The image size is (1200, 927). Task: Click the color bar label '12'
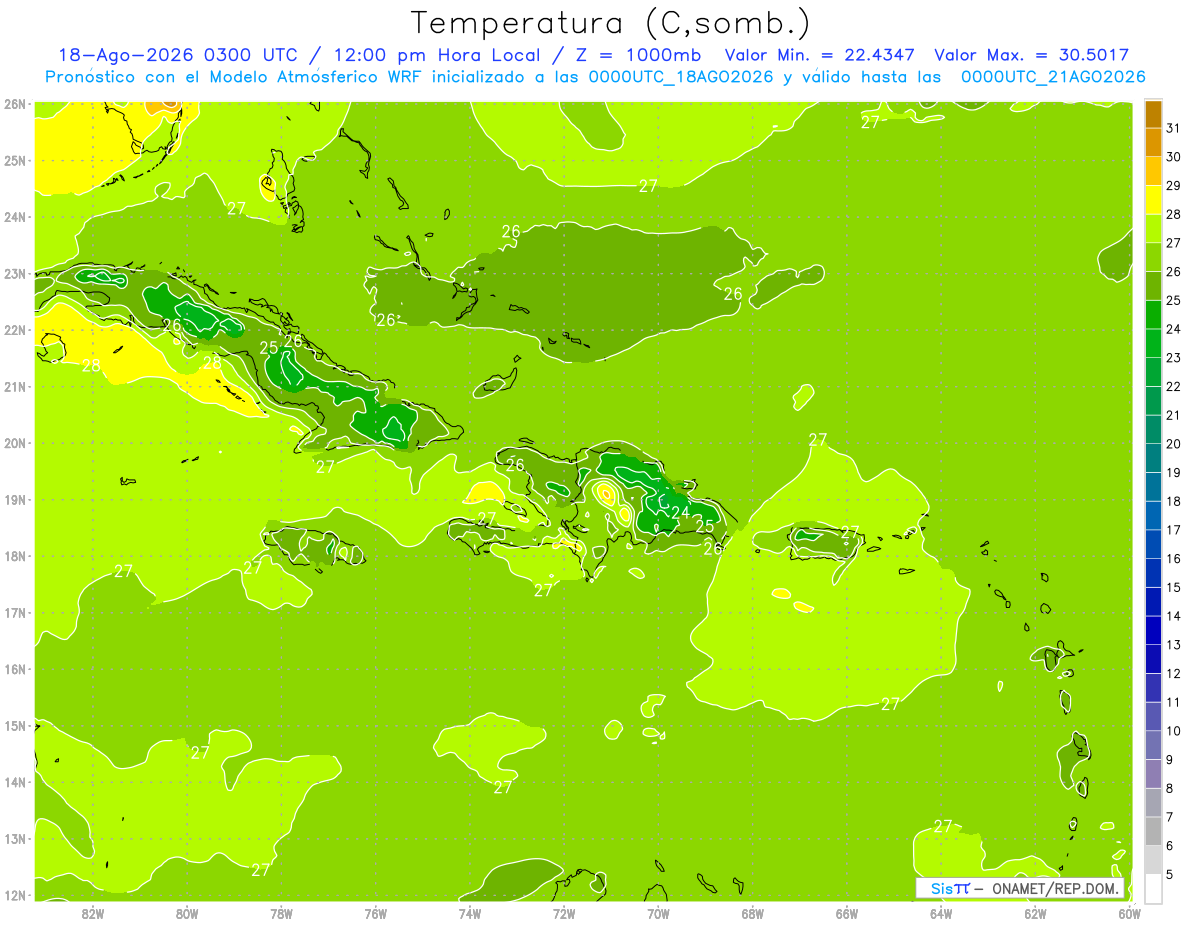[1174, 674]
